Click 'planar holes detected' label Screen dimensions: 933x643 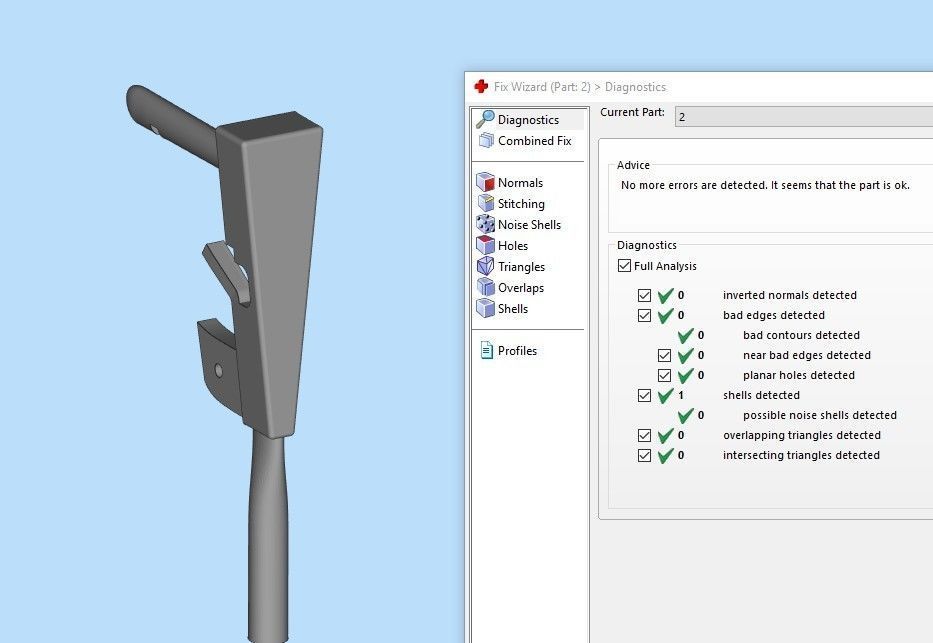(799, 375)
